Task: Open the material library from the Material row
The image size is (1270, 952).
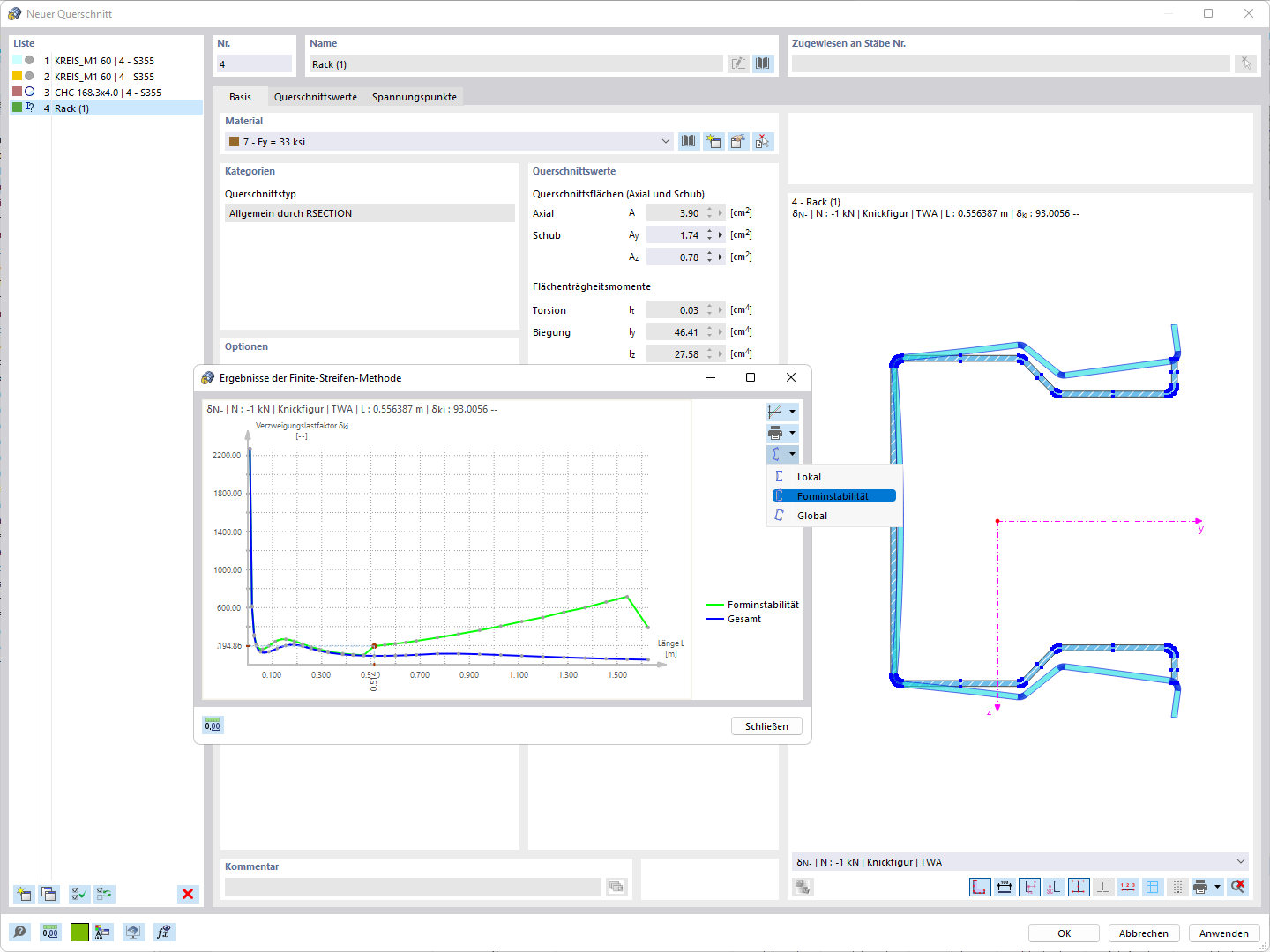Action: (x=688, y=141)
